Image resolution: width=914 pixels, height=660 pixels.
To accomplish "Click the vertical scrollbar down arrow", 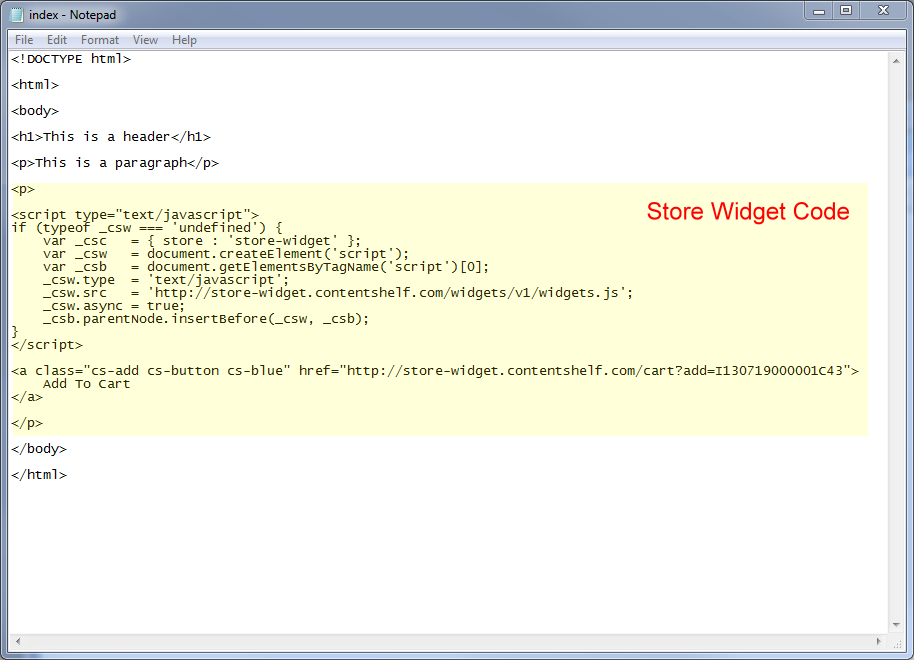I will [x=896, y=625].
